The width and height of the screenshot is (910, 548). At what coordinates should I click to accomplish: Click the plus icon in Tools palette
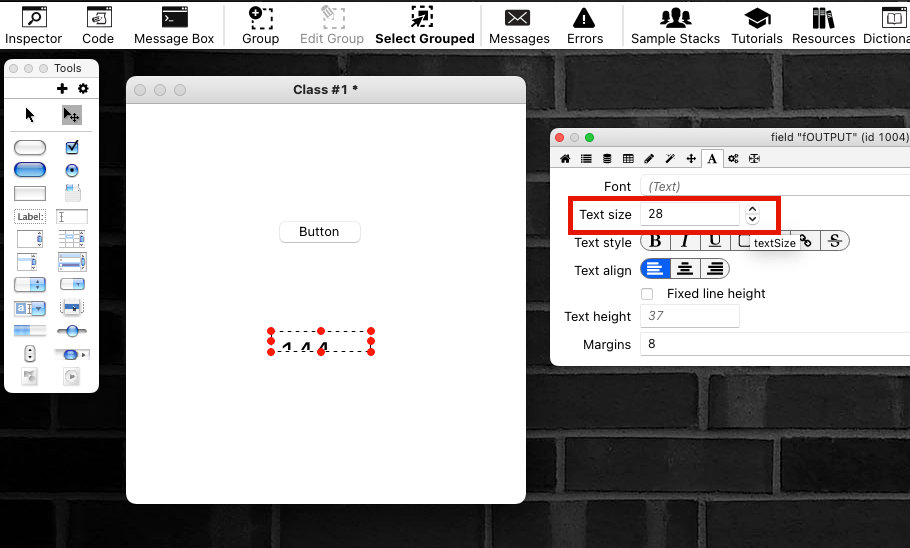point(62,88)
